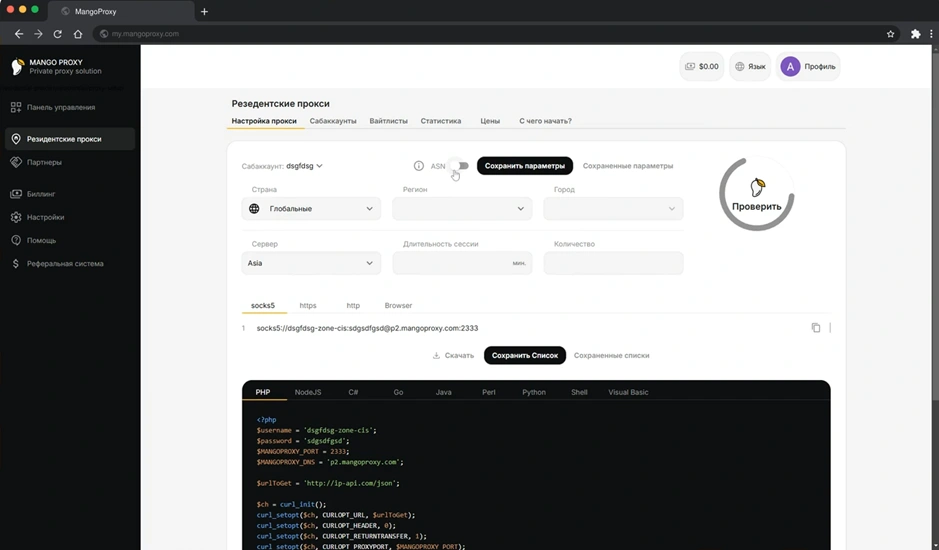Open Партнеры in sidebar
The width and height of the screenshot is (939, 550).
point(44,162)
